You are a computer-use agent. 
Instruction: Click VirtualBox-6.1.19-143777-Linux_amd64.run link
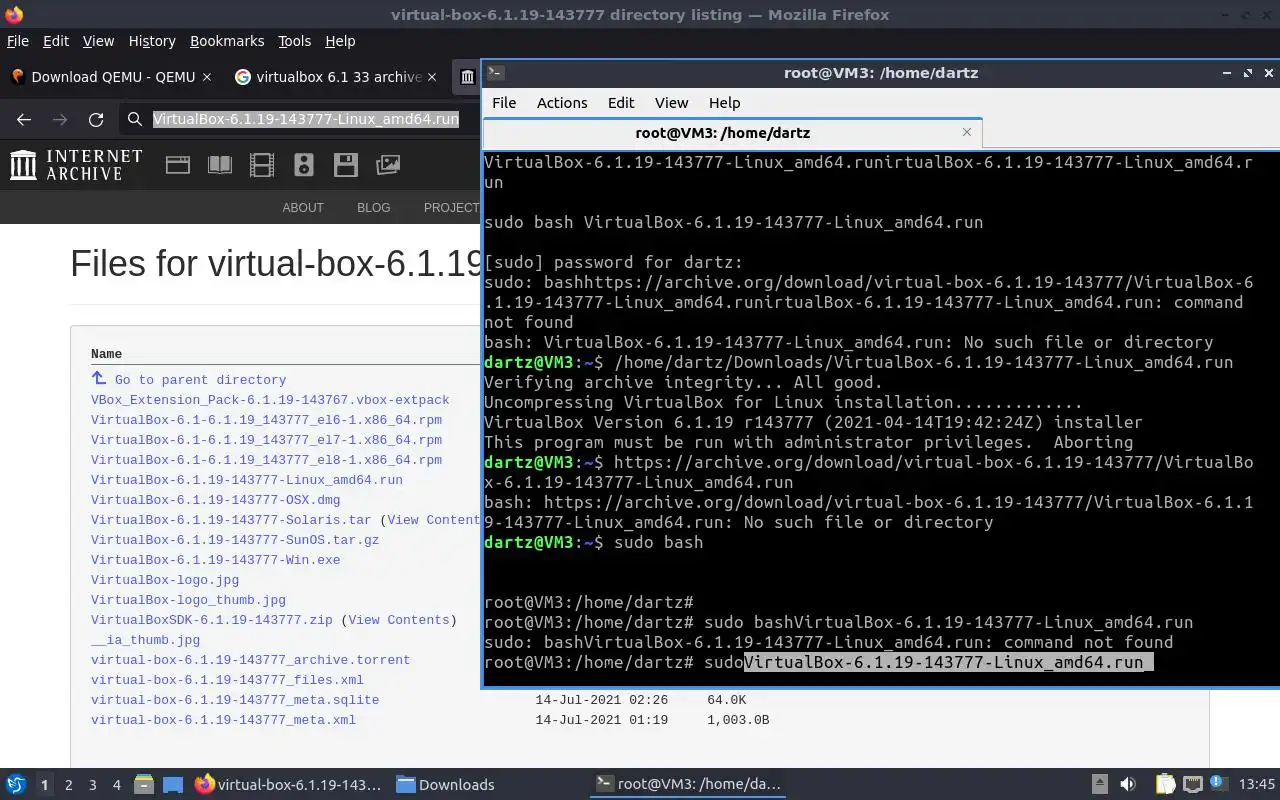(247, 480)
